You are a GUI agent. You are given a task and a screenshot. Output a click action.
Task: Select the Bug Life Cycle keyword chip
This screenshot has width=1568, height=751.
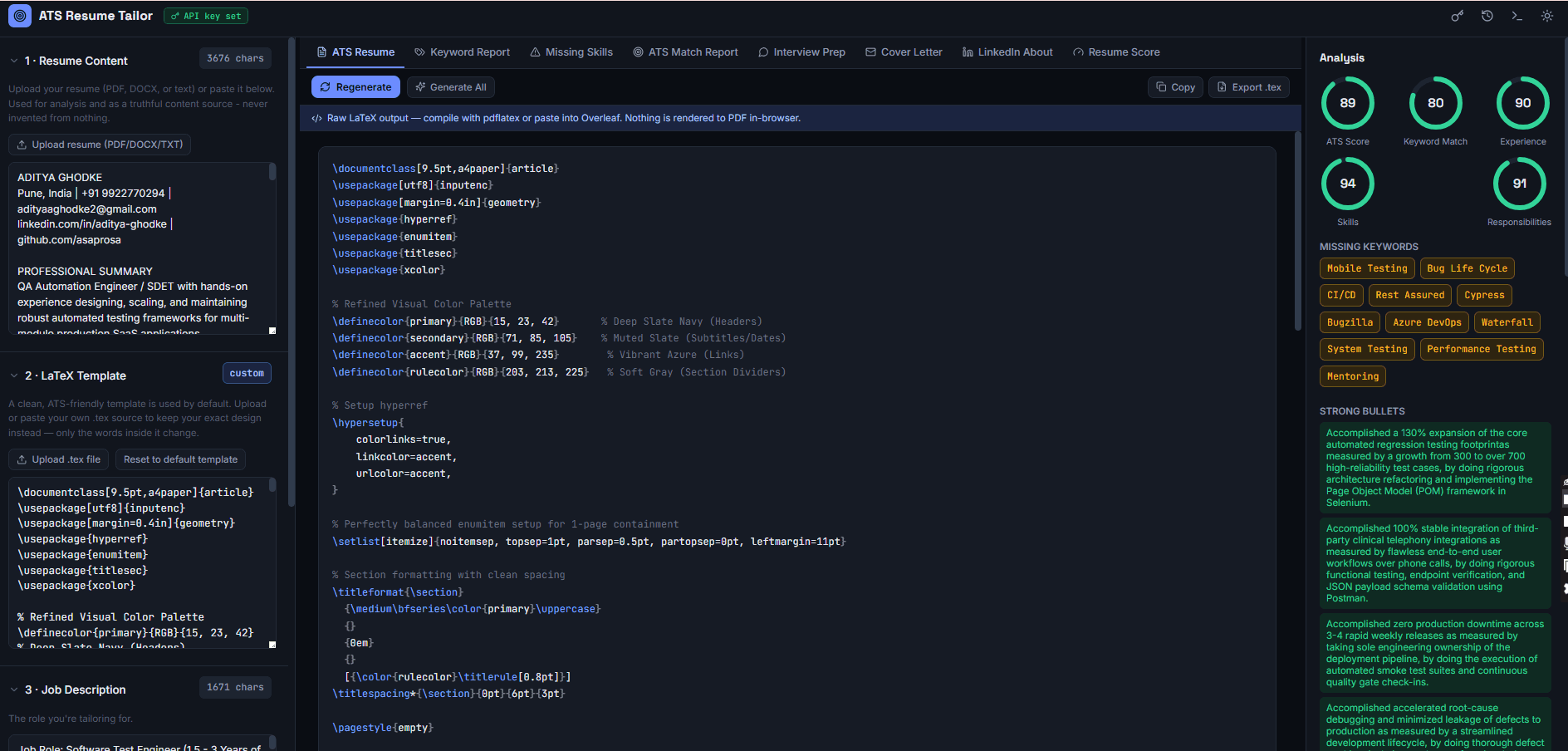coord(1467,268)
